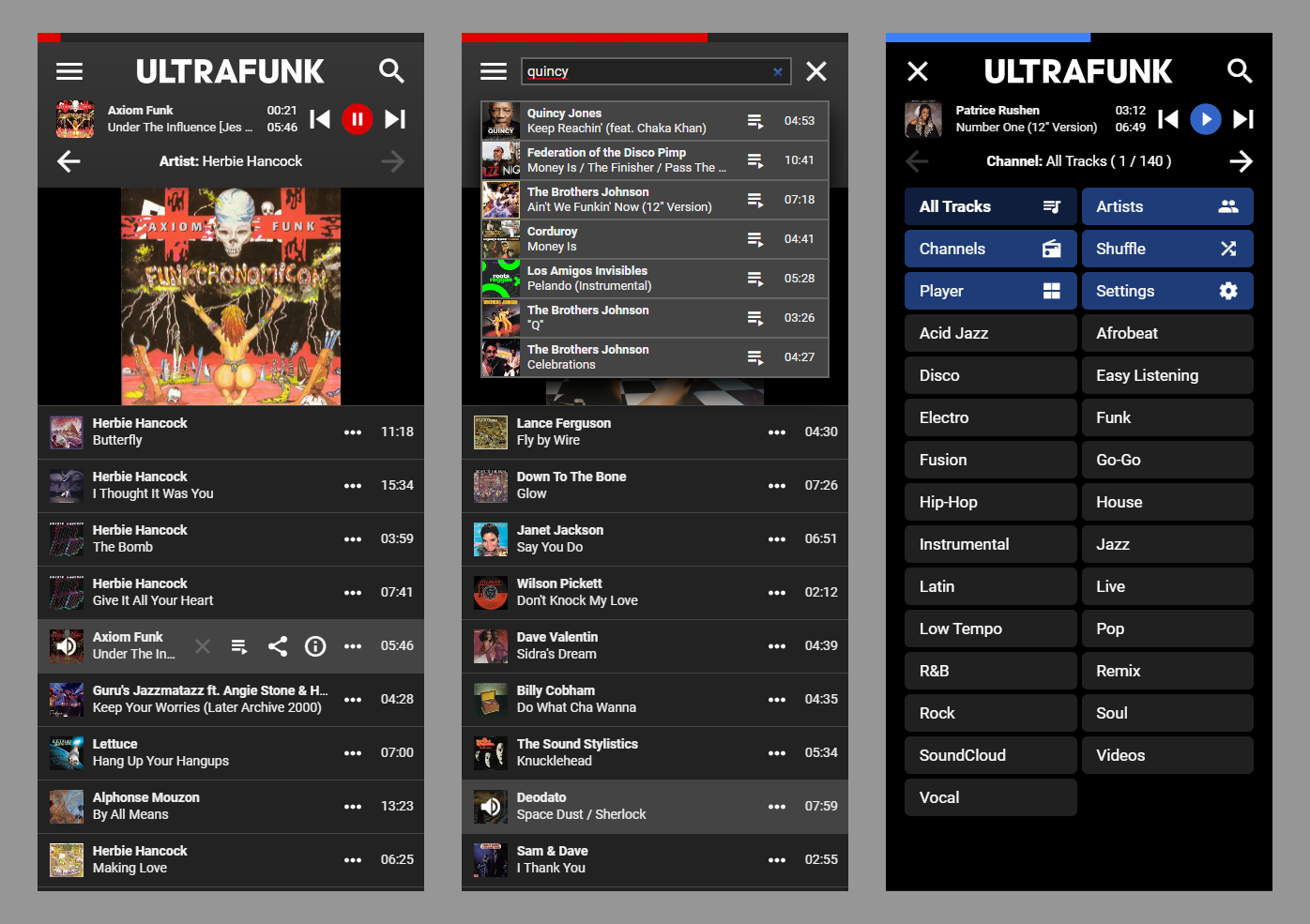The width and height of the screenshot is (1310, 924).
Task: Choose Vocal channel
Action: [x=991, y=797]
